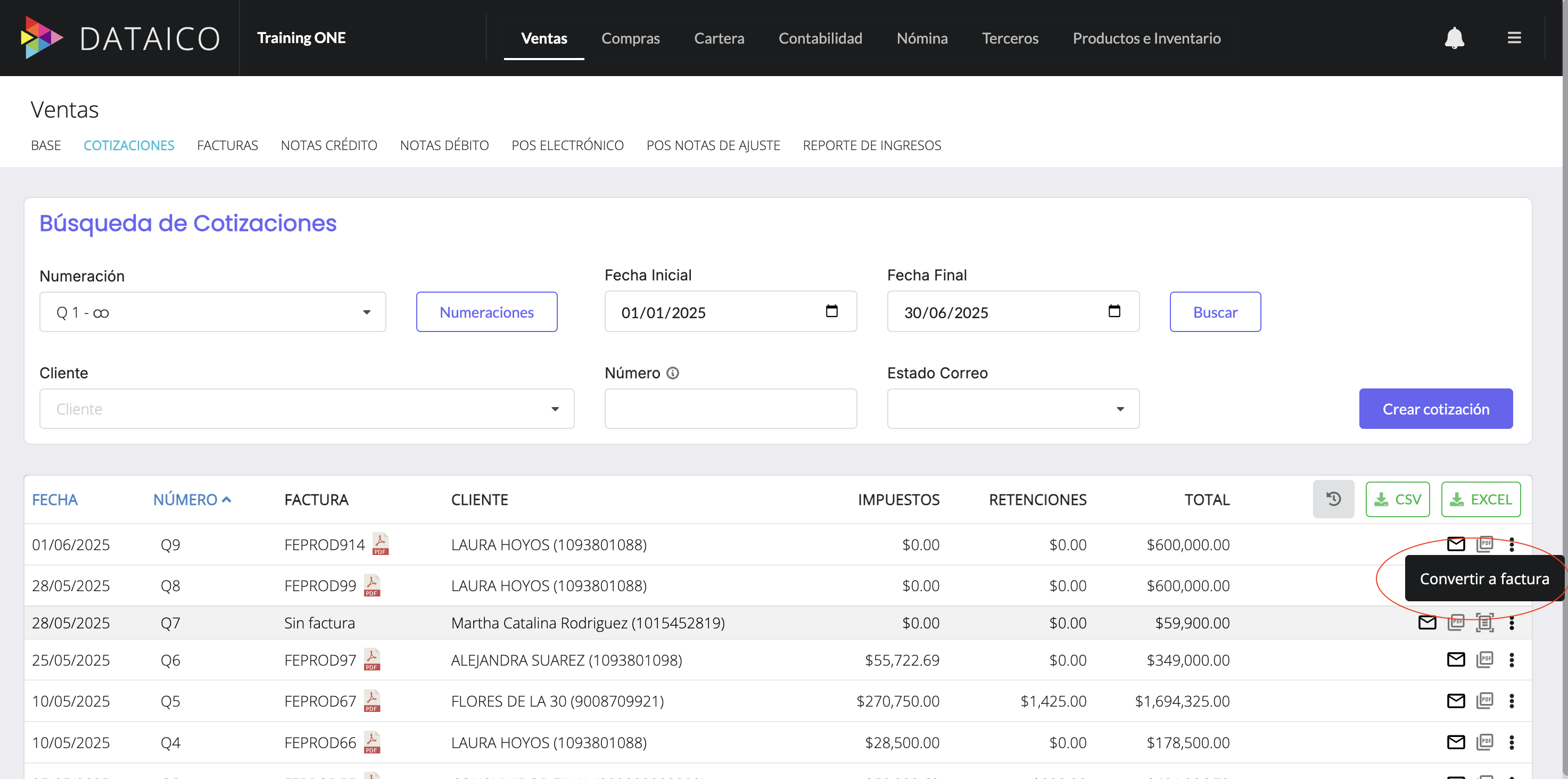1568x779 pixels.
Task: Click Crear cotización
Action: pos(1436,408)
